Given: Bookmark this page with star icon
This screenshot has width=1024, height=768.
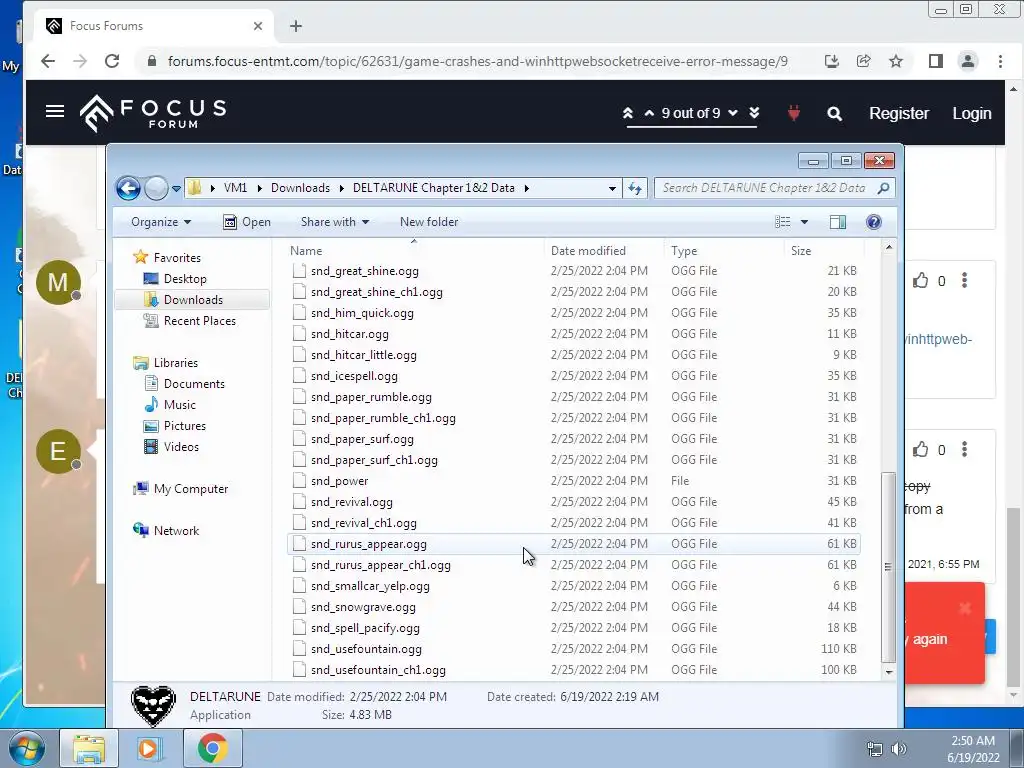Looking at the screenshot, I should tap(896, 61).
